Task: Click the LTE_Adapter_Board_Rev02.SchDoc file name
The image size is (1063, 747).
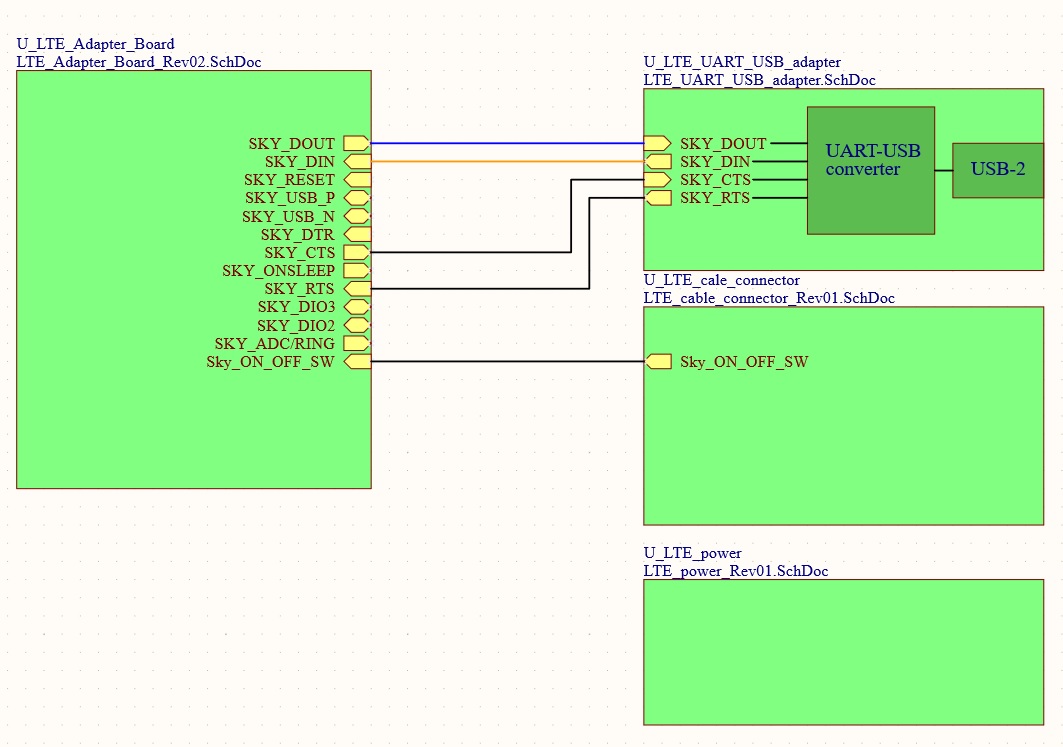Action: tap(139, 62)
